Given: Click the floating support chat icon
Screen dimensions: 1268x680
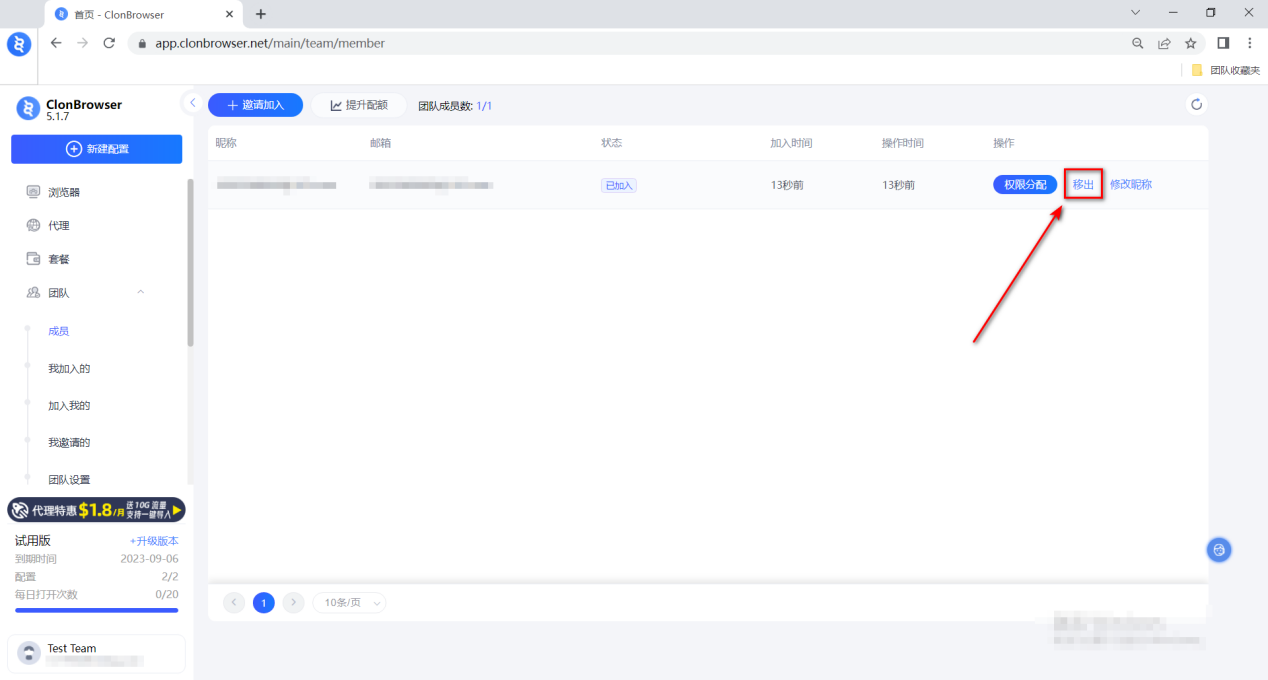Looking at the screenshot, I should 1218,549.
